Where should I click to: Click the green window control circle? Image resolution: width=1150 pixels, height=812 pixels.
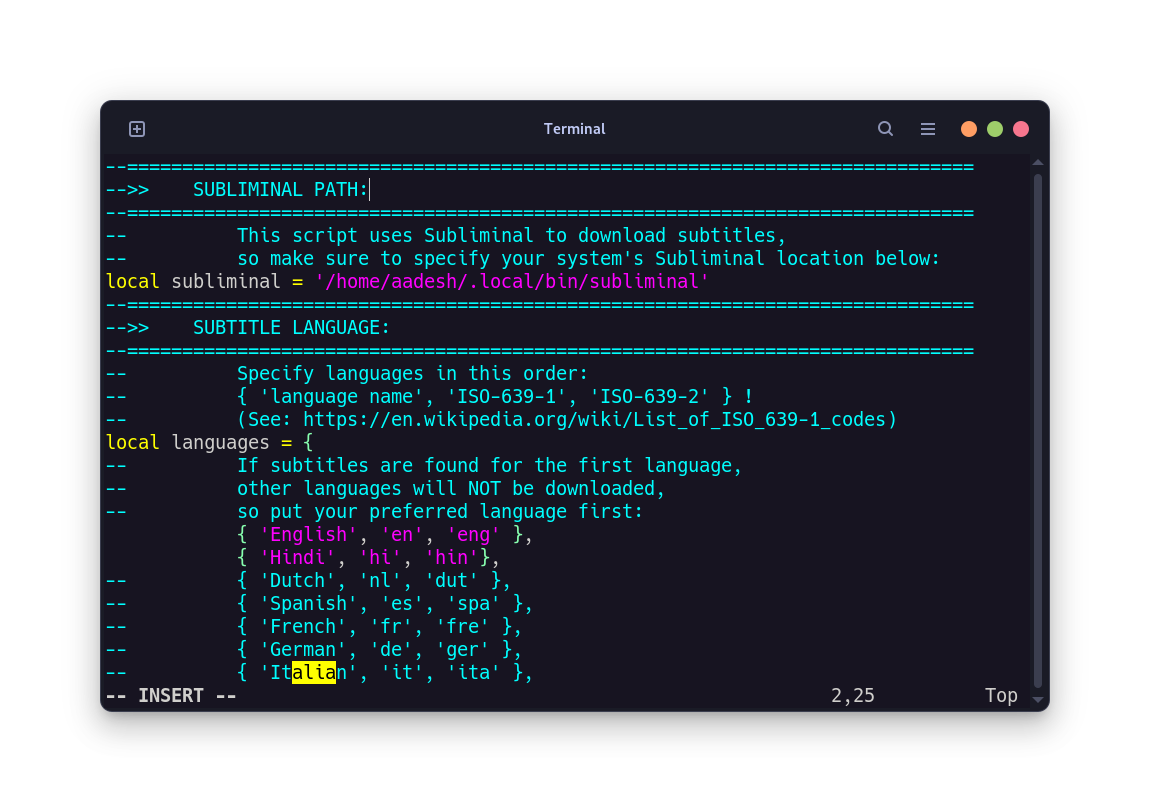[x=994, y=128]
